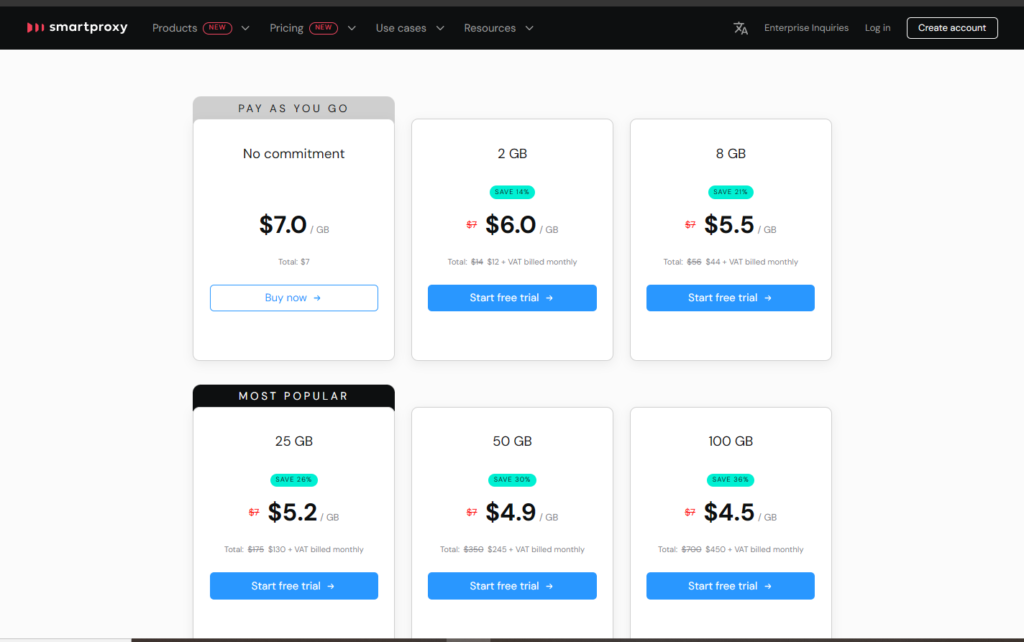Click the 25 GB plan title
Viewport: 1024px width, 642px height.
(x=294, y=441)
